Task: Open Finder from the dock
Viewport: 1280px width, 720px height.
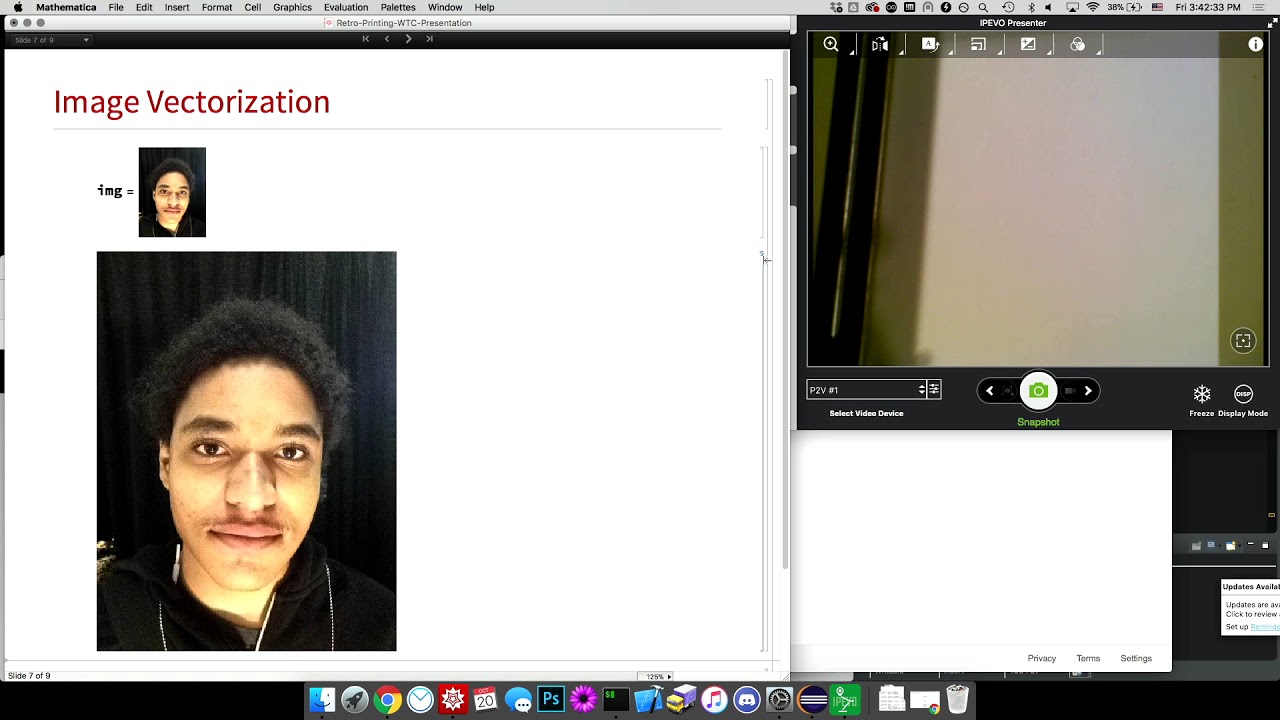Action: click(322, 699)
